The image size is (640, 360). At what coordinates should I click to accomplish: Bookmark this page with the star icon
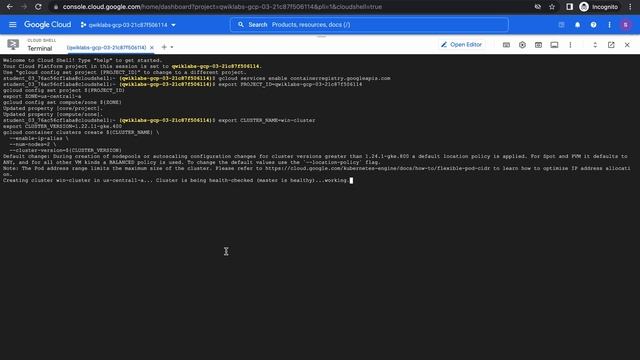[x=552, y=7]
